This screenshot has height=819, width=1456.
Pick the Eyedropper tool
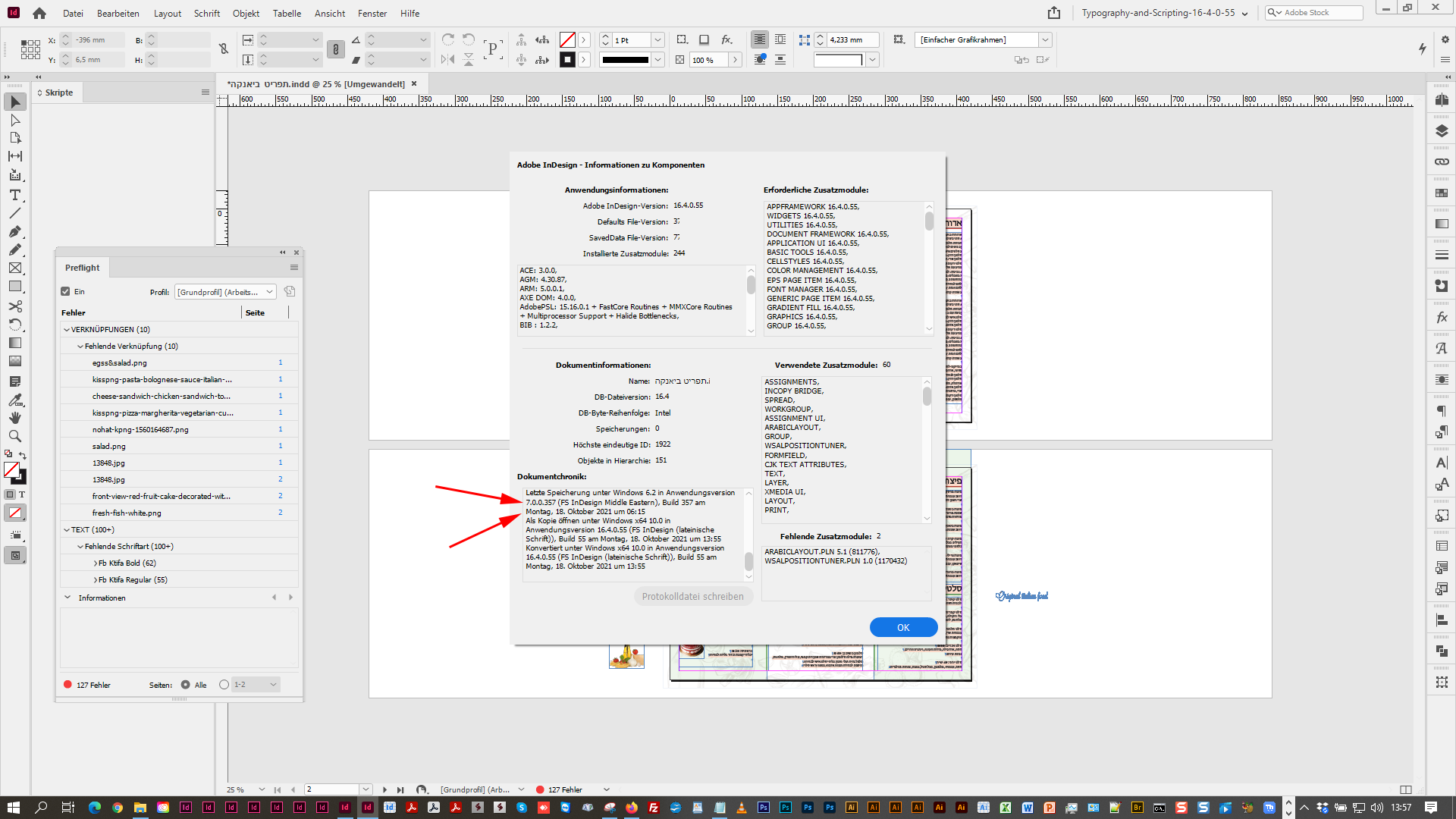[x=14, y=400]
